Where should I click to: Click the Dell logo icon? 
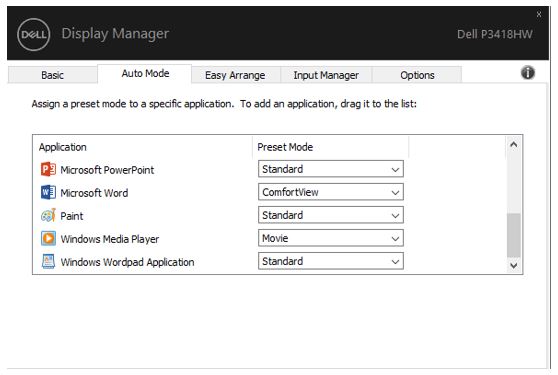[34, 35]
